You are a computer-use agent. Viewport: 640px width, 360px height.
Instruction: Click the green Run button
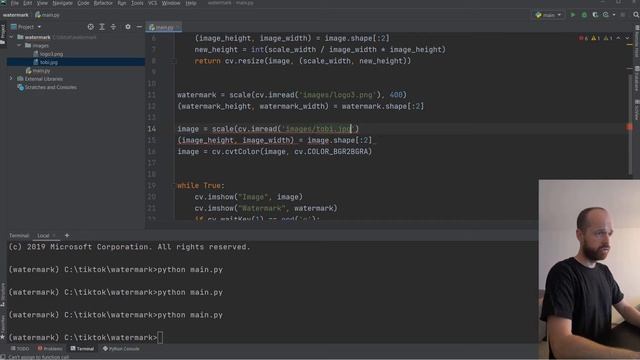coord(573,15)
